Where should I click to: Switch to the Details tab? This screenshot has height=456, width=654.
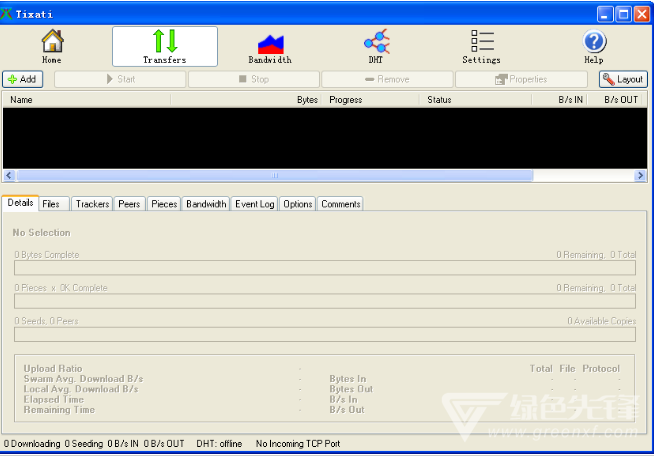(20, 203)
